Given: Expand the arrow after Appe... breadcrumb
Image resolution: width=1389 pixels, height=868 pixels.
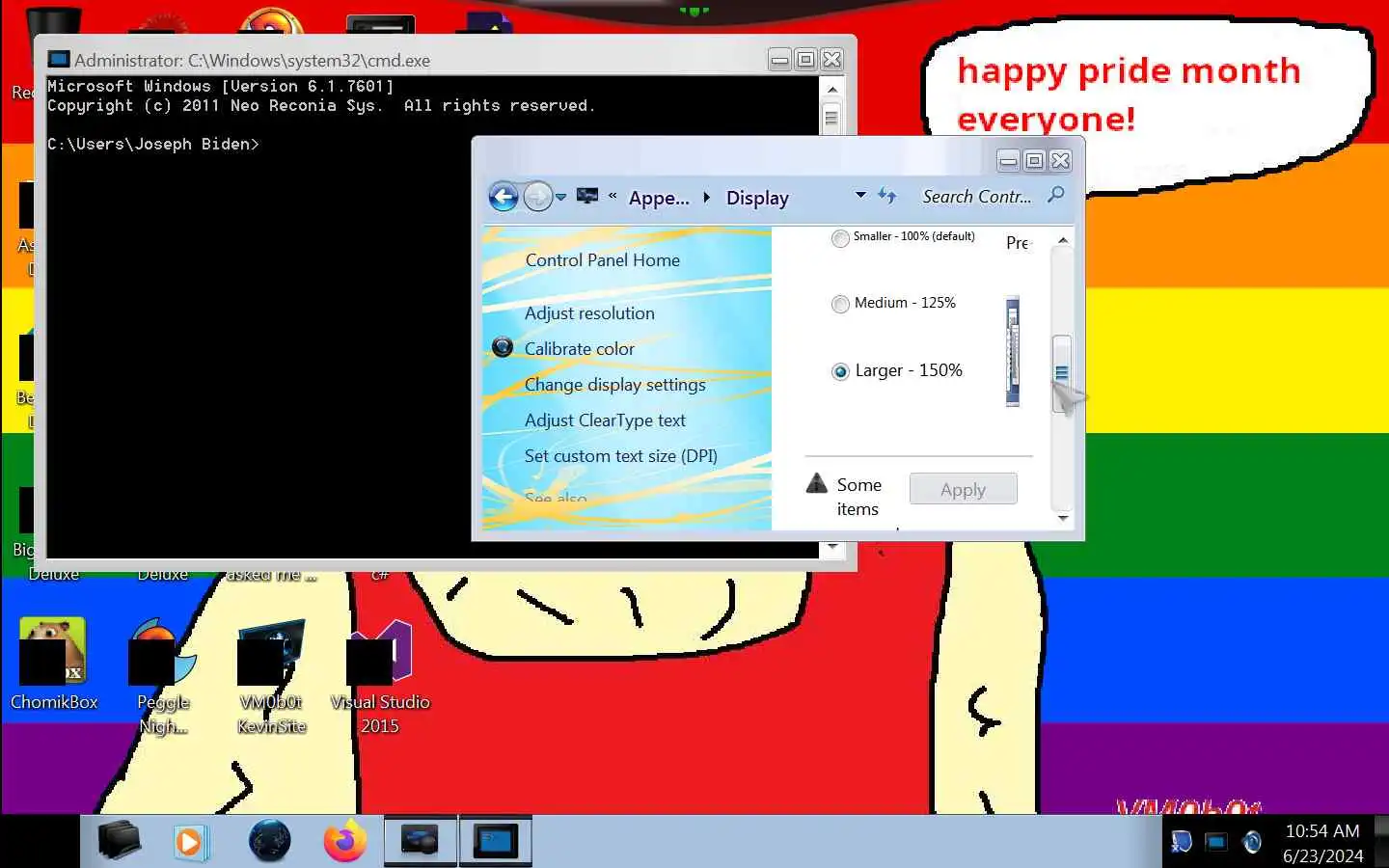Looking at the screenshot, I should [x=707, y=198].
